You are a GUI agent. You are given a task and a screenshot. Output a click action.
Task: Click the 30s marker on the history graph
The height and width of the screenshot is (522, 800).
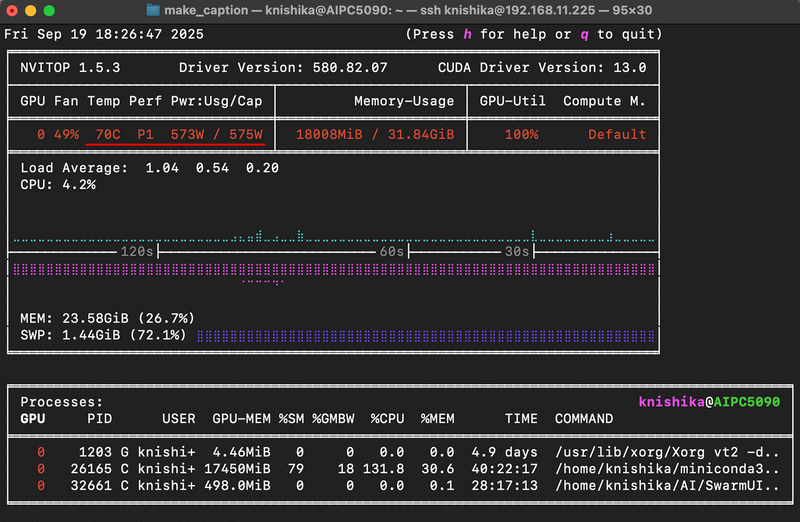516,251
